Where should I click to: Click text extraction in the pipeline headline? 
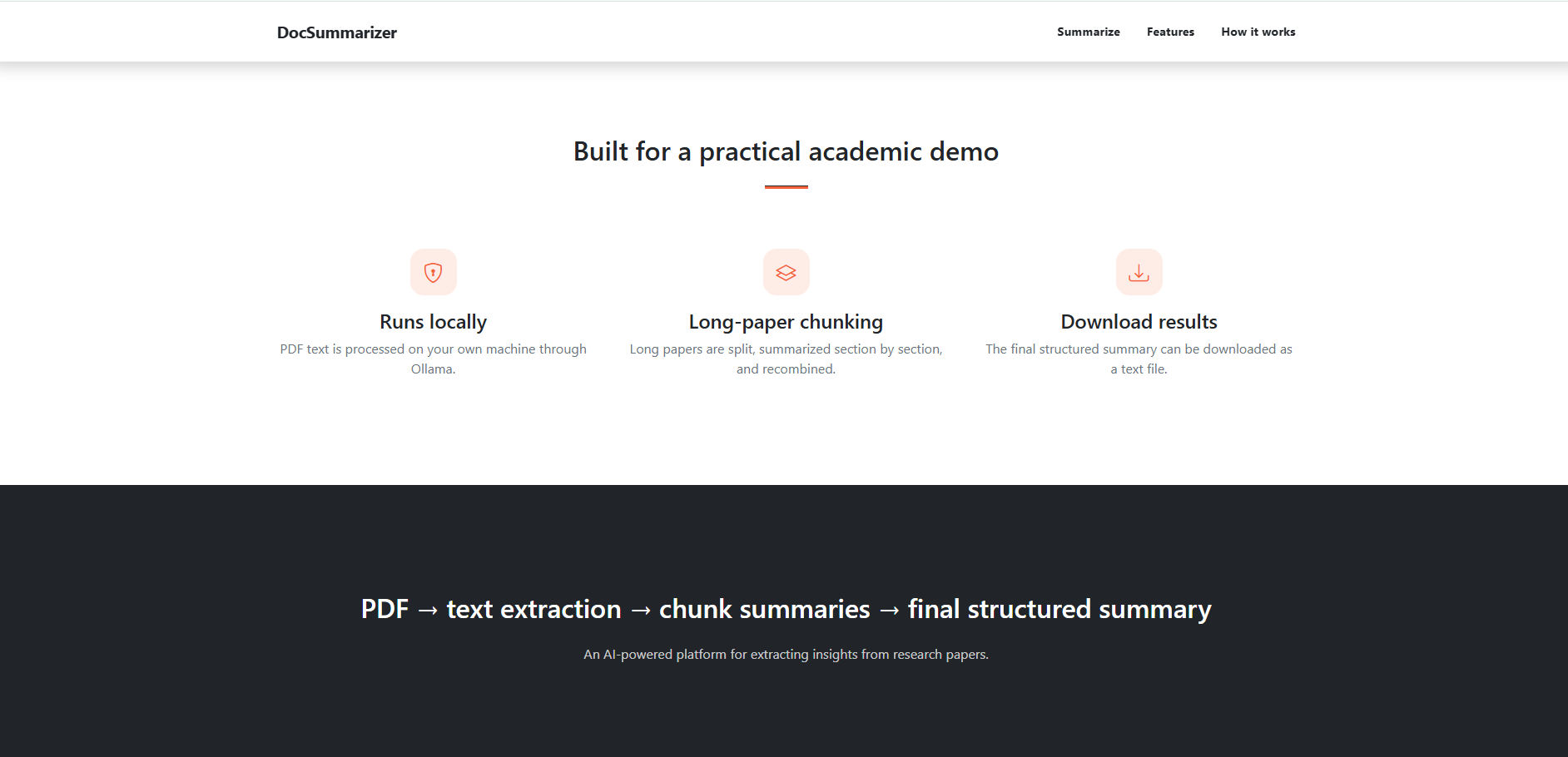[533, 609]
